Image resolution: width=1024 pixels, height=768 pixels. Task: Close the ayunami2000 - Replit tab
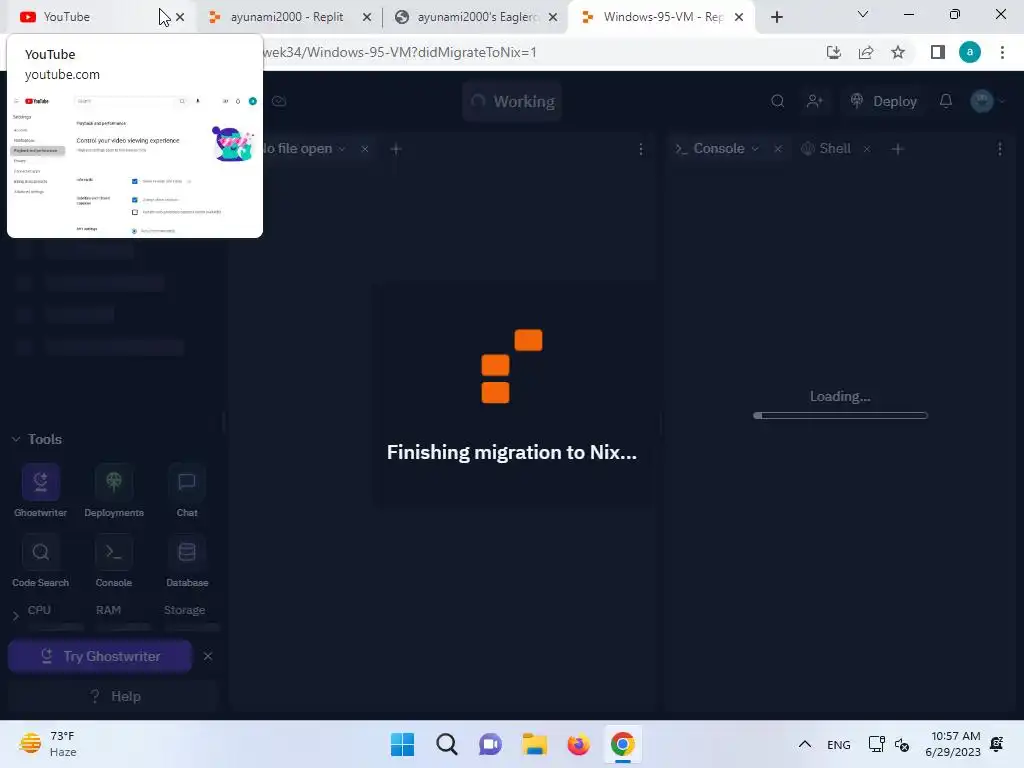coord(367,17)
